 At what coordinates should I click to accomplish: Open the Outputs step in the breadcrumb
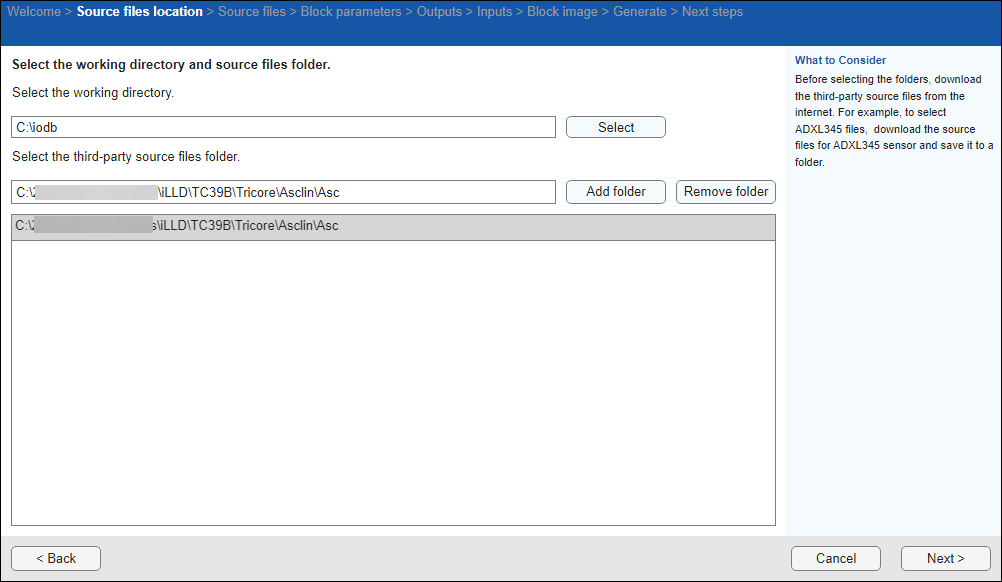click(440, 11)
